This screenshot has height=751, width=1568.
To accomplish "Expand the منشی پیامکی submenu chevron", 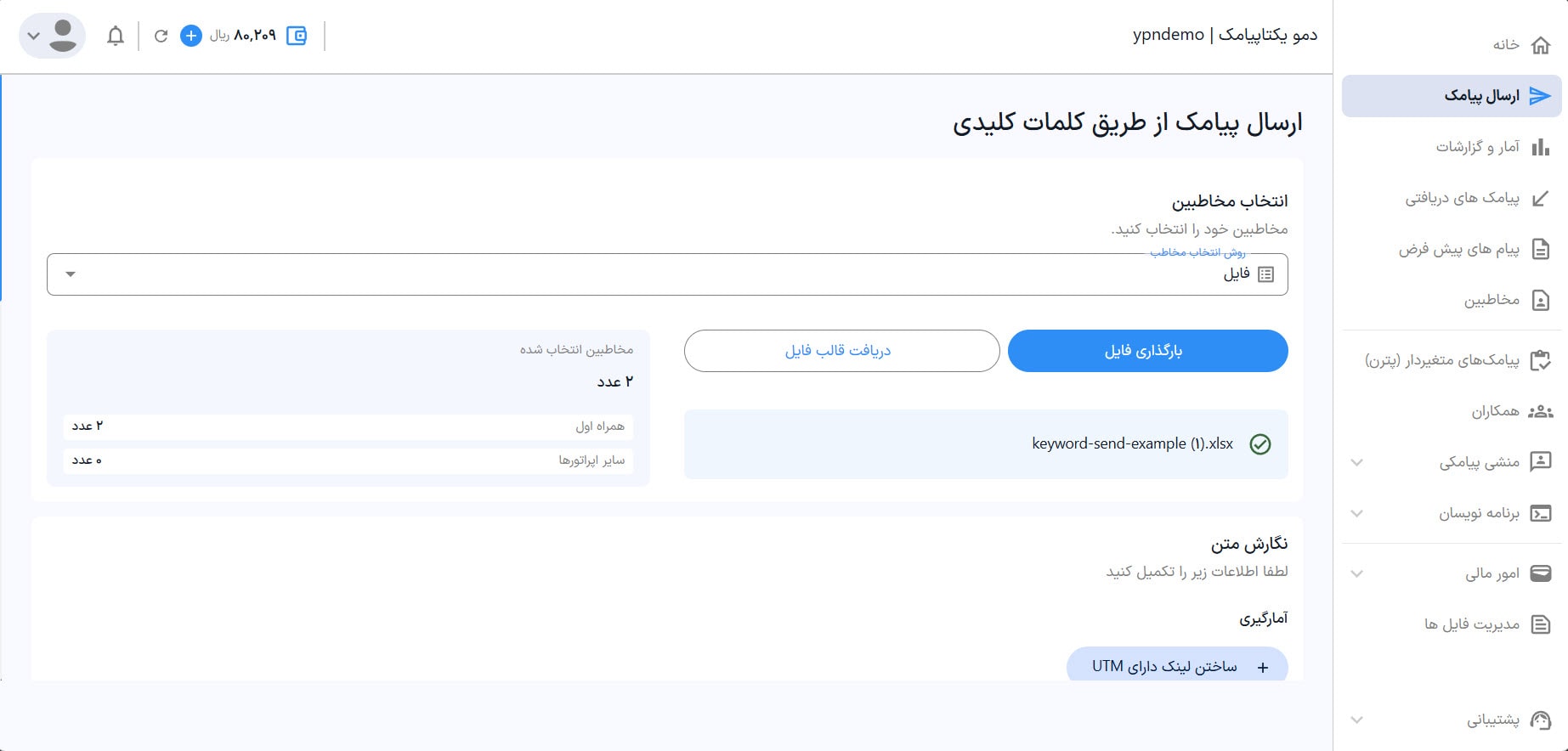I will [x=1357, y=462].
